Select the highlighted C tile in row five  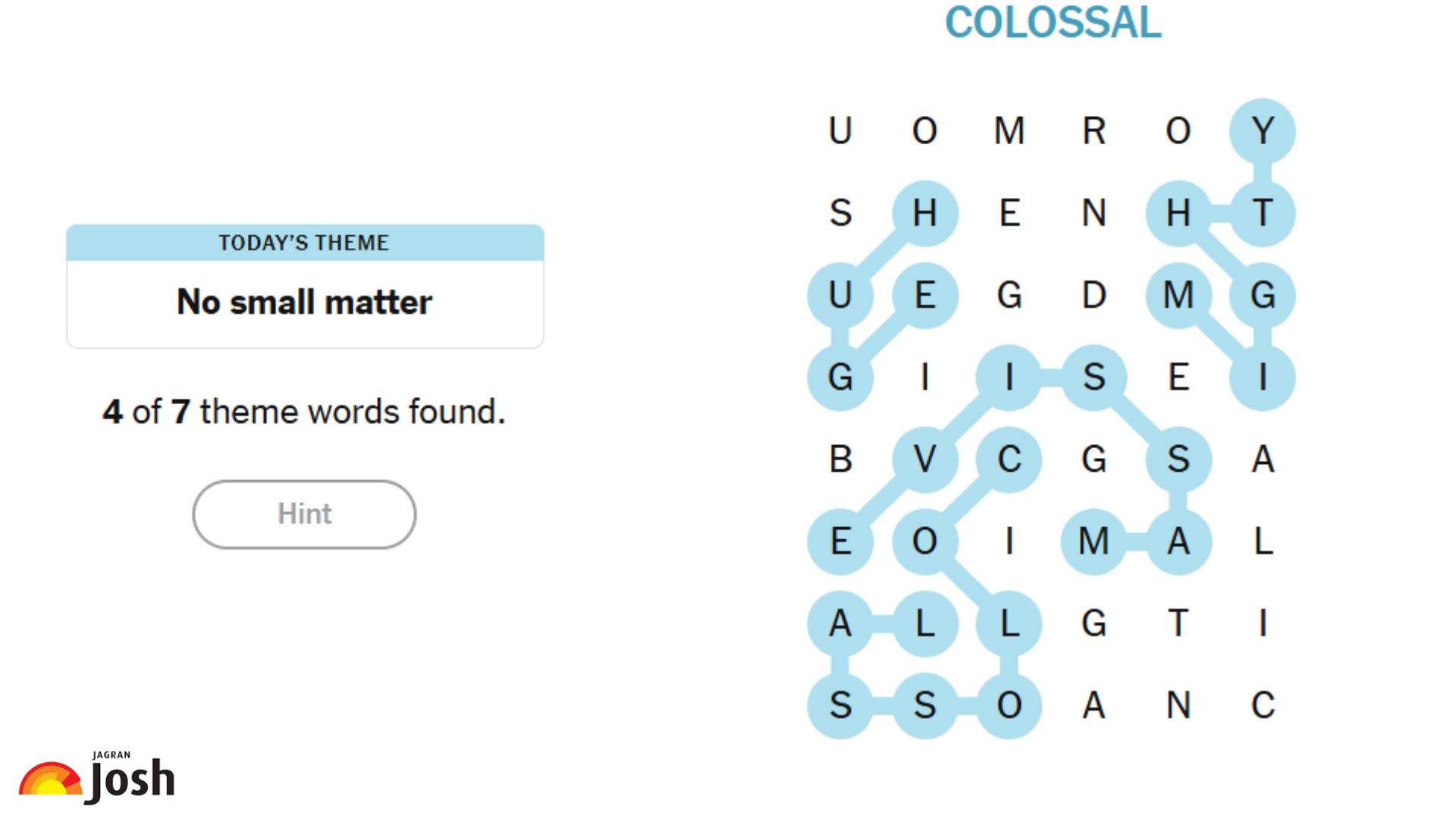pyautogui.click(x=1009, y=460)
